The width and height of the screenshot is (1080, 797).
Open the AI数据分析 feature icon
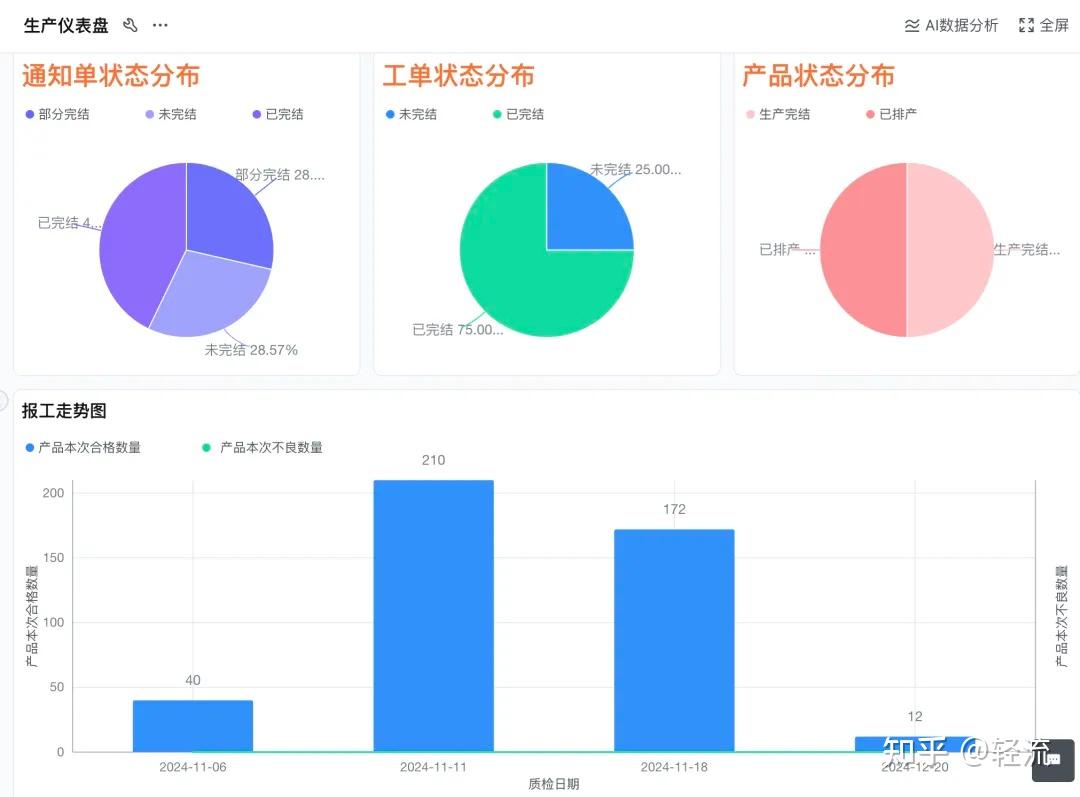tap(910, 25)
